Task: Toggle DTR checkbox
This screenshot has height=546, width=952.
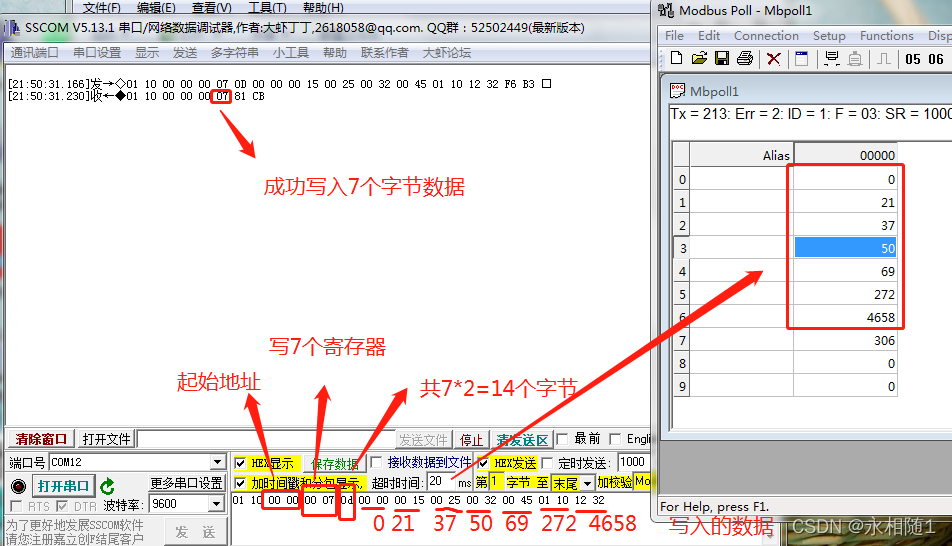Action: [61, 506]
